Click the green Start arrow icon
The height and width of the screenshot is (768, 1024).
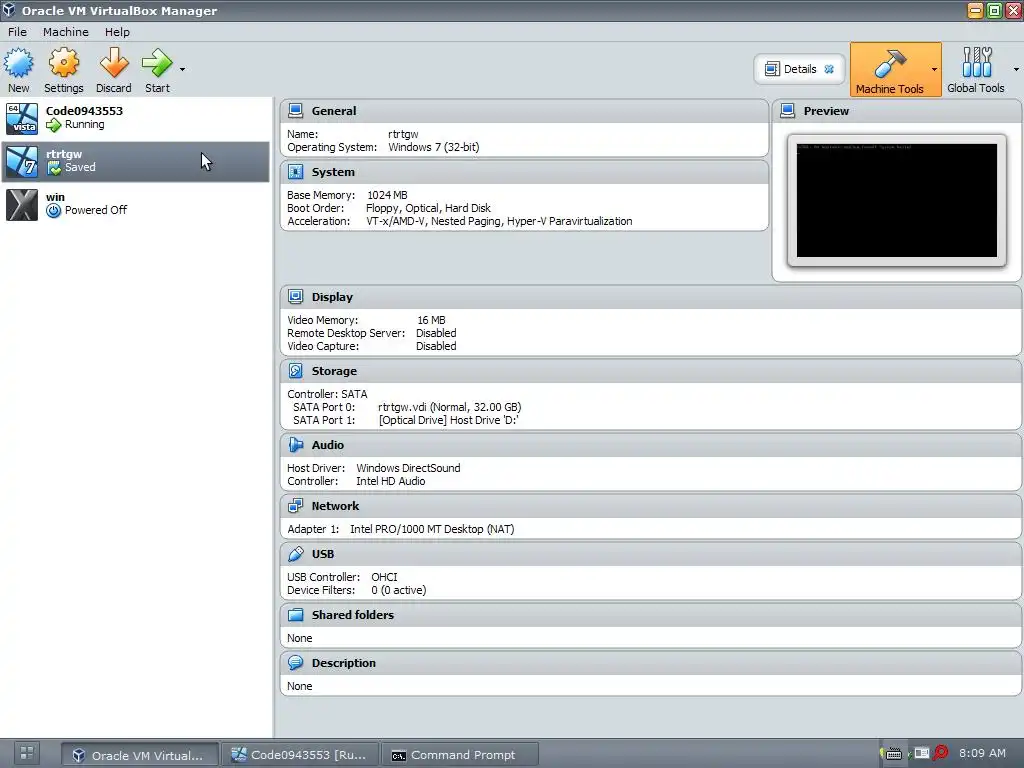pos(157,63)
